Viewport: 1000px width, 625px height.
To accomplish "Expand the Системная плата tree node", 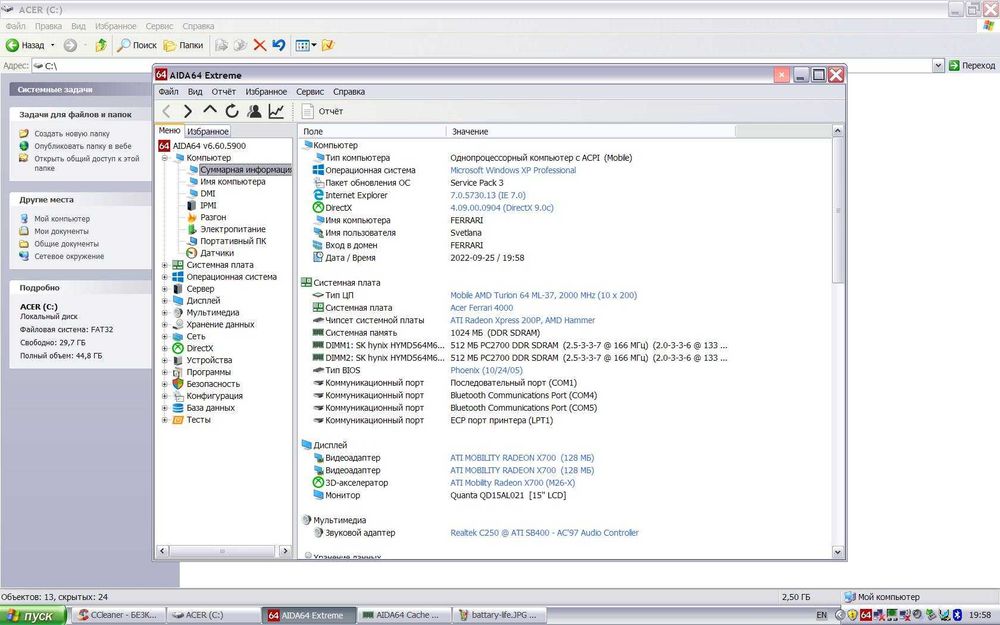I will click(x=165, y=265).
